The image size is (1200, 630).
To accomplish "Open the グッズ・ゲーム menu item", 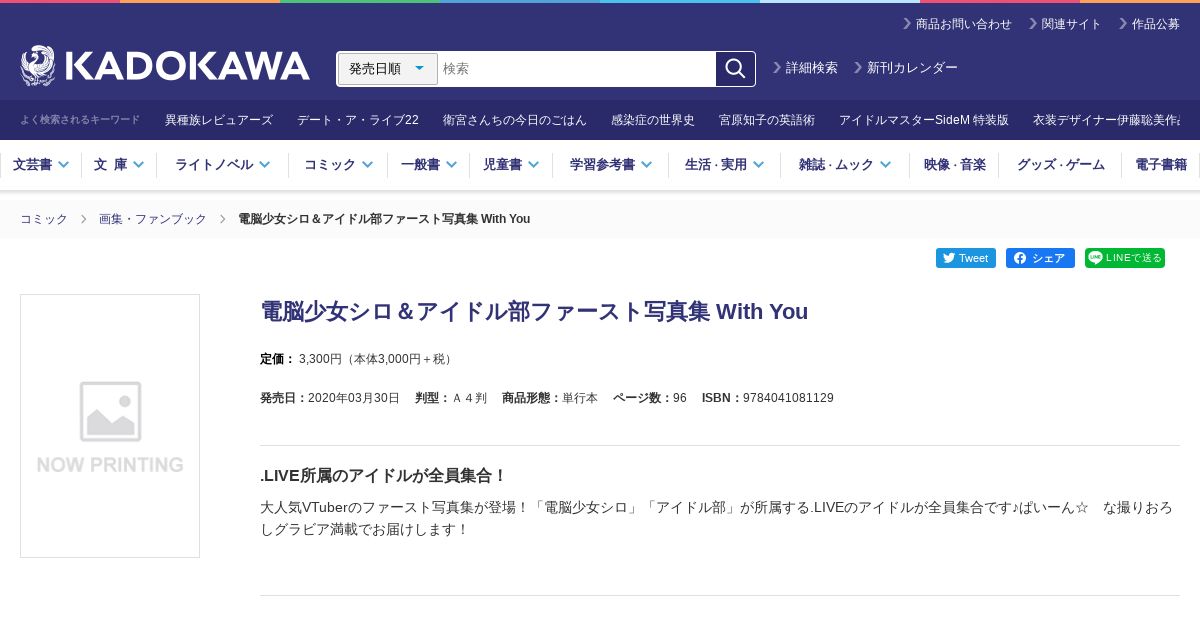I will coord(1060,165).
